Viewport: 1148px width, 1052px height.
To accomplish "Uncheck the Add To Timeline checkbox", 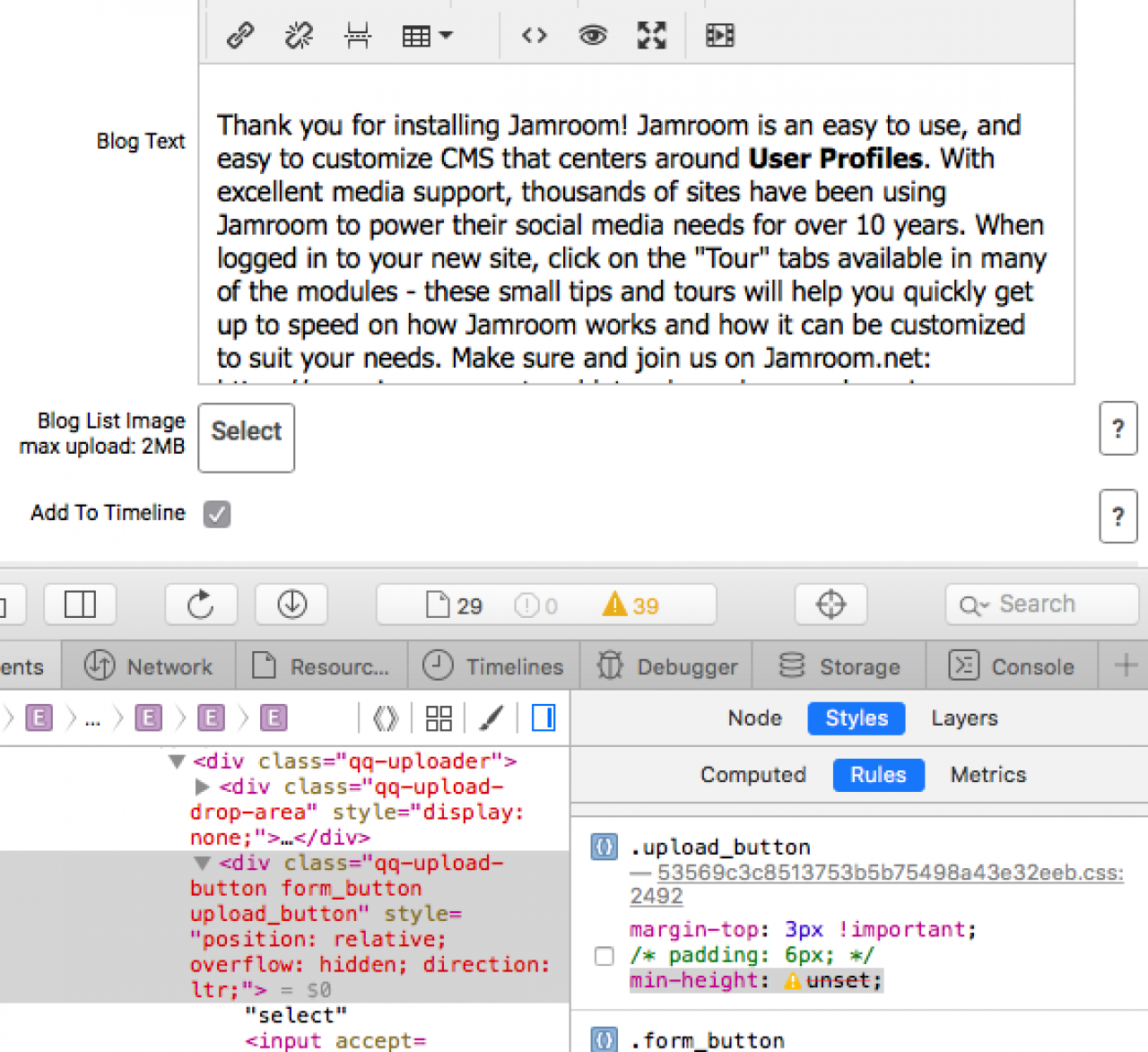I will coord(217,514).
